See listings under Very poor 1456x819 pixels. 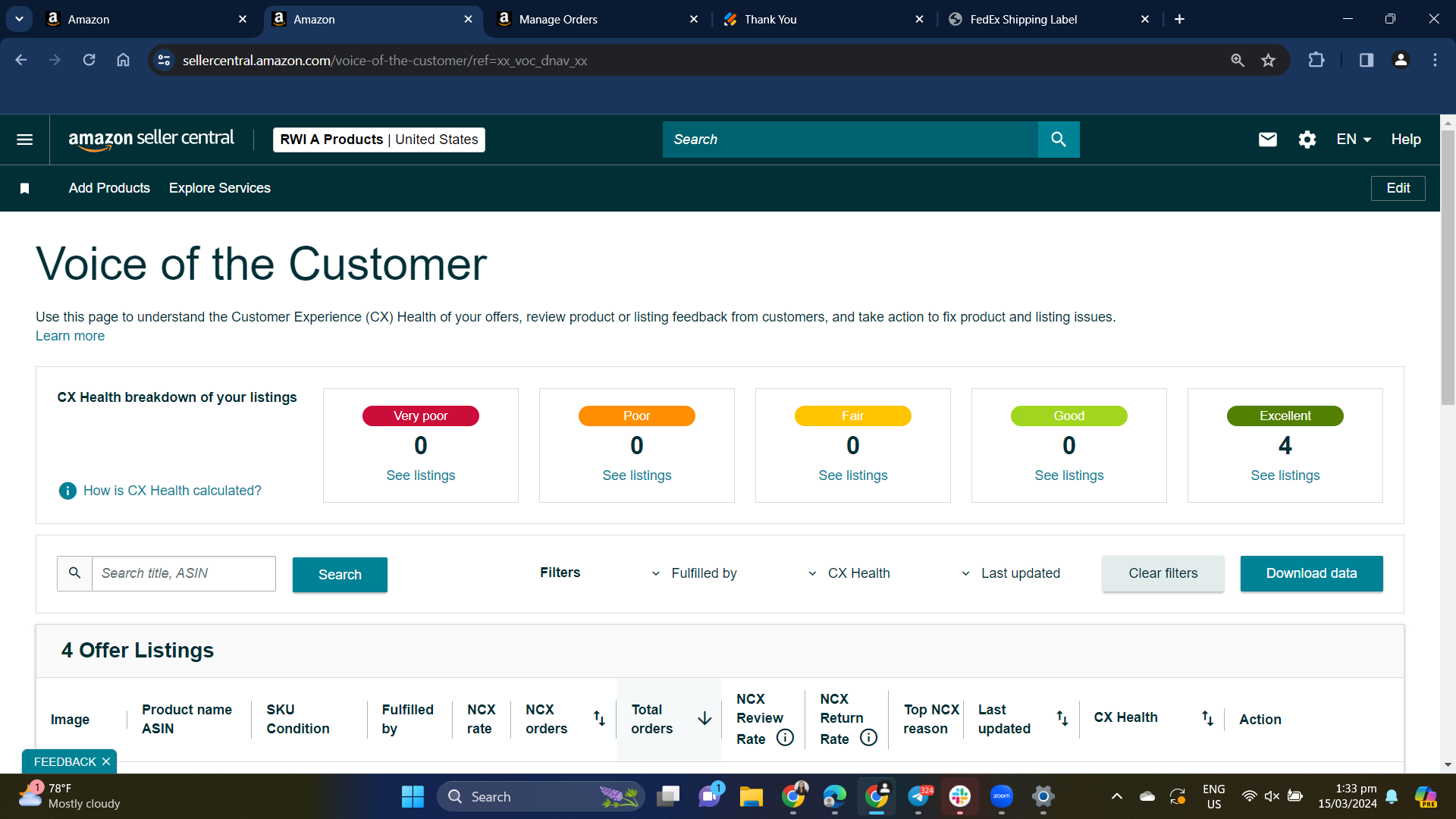(421, 475)
